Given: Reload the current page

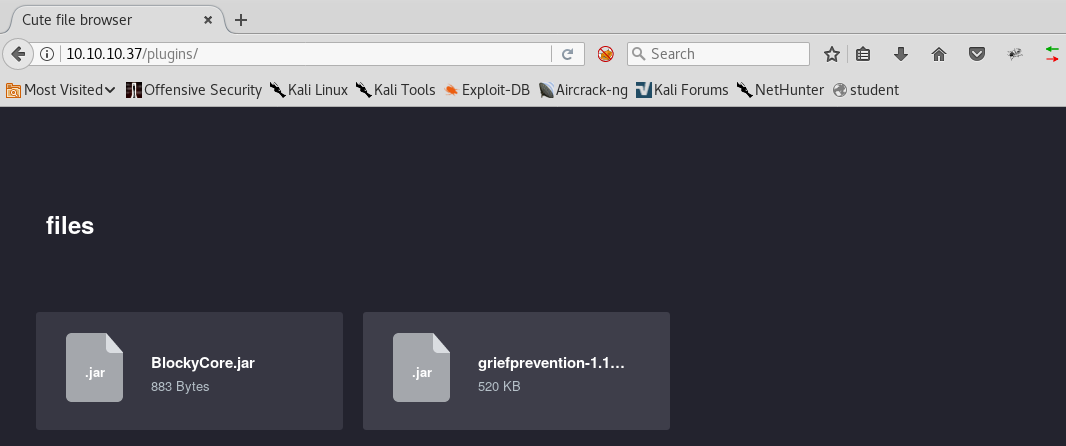Looking at the screenshot, I should (x=567, y=54).
